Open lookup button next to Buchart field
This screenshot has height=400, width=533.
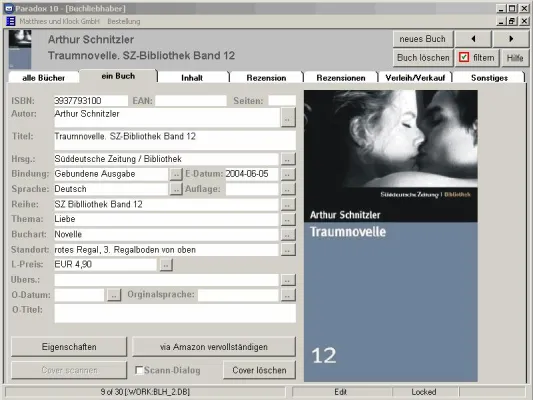tap(288, 234)
